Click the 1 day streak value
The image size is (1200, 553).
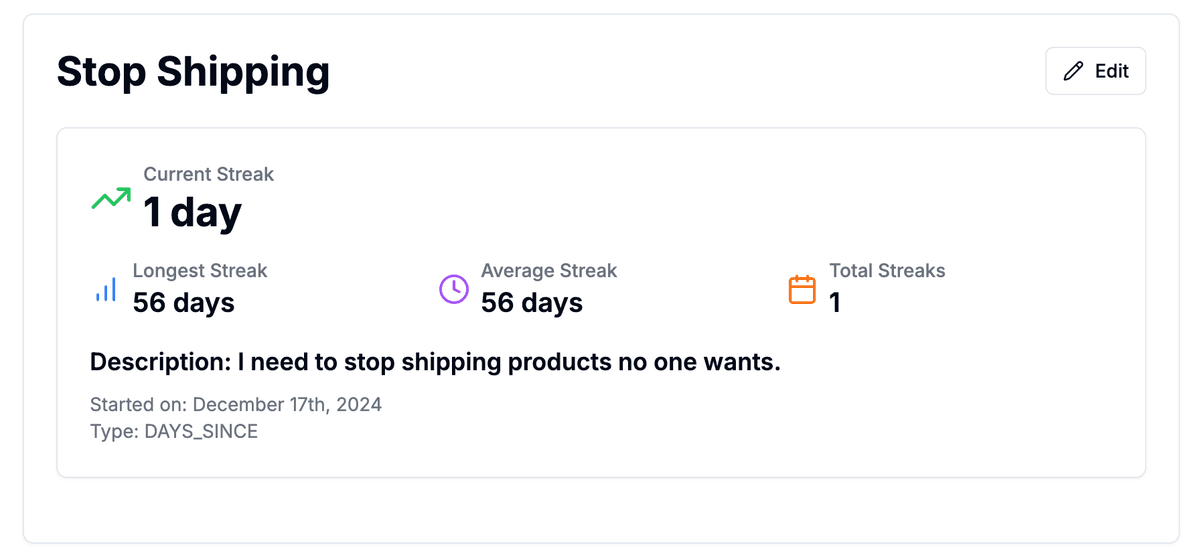[x=192, y=213]
